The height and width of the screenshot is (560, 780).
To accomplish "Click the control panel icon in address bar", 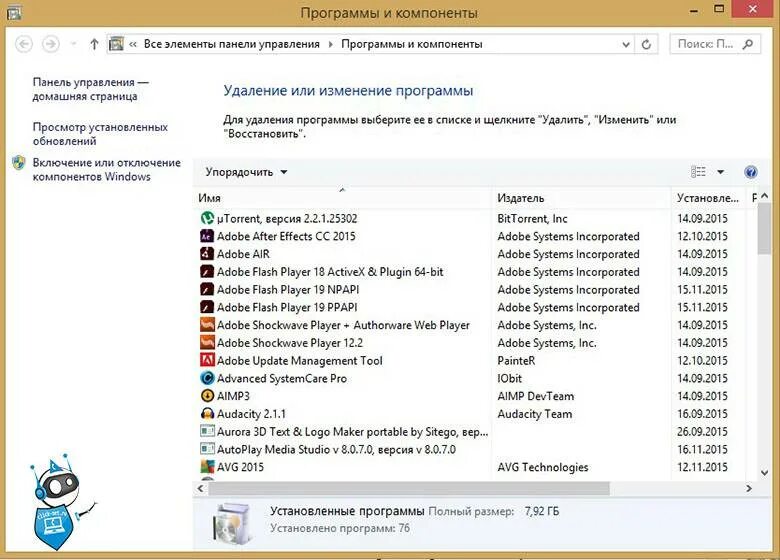I will point(116,44).
